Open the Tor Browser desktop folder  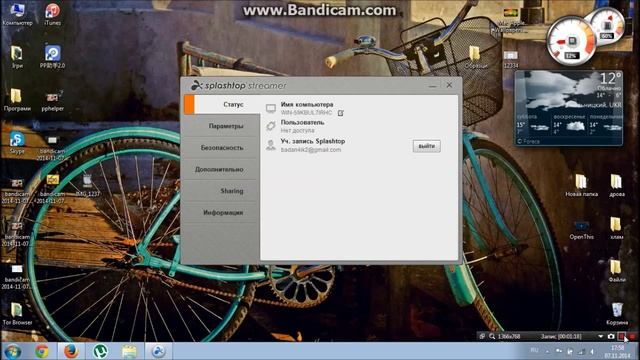17,313
